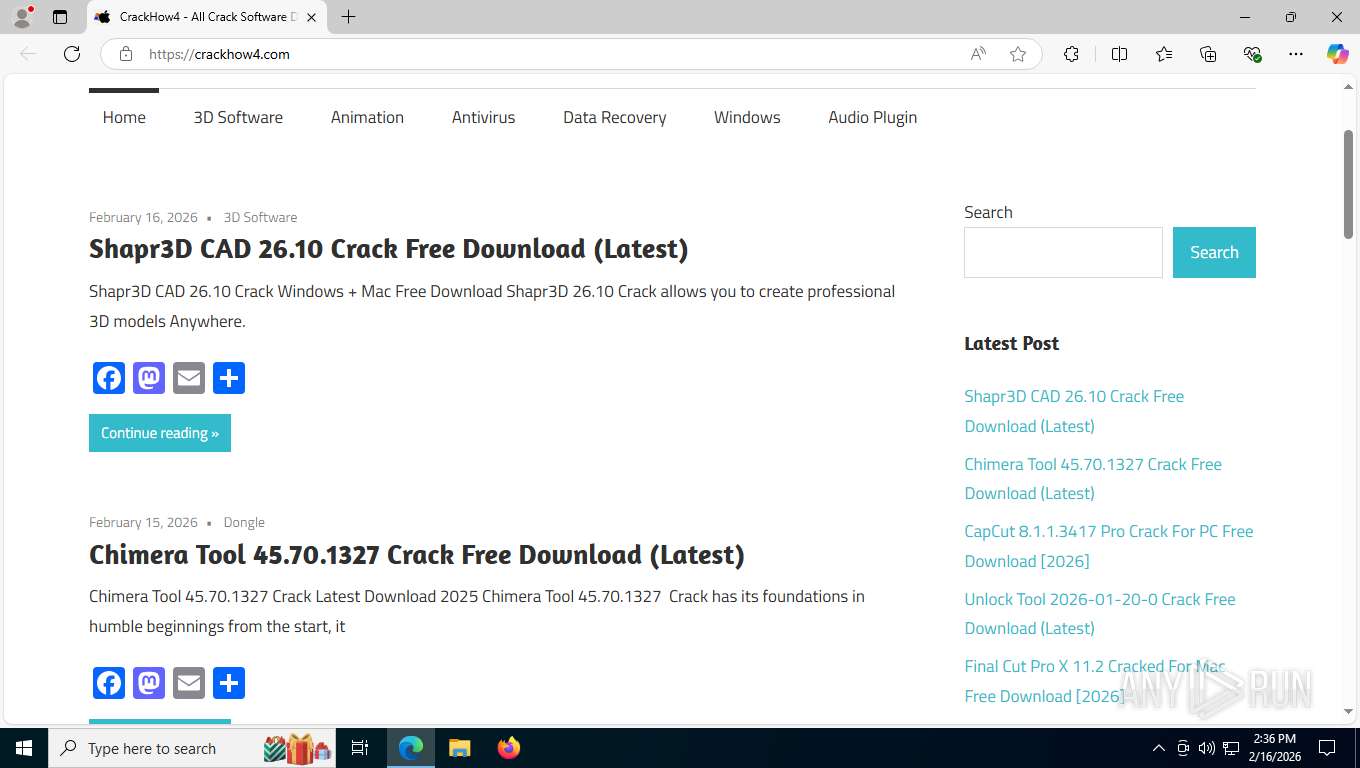Image resolution: width=1360 pixels, height=768 pixels.
Task: Launch Firefox from the taskbar
Action: coord(509,748)
